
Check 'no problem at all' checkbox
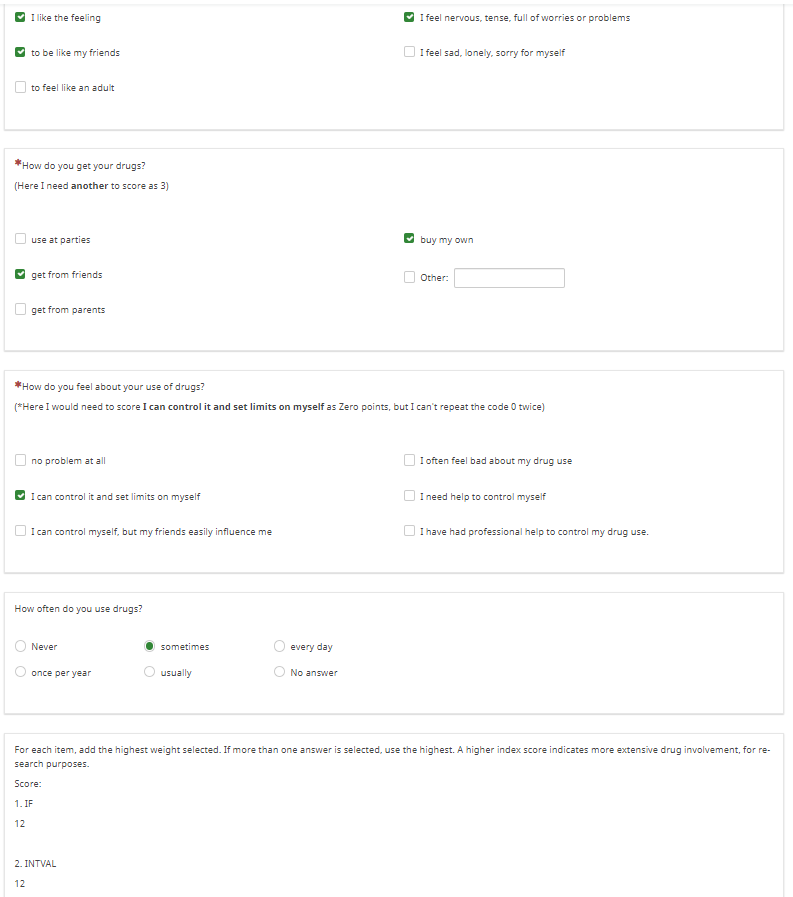tap(21, 461)
